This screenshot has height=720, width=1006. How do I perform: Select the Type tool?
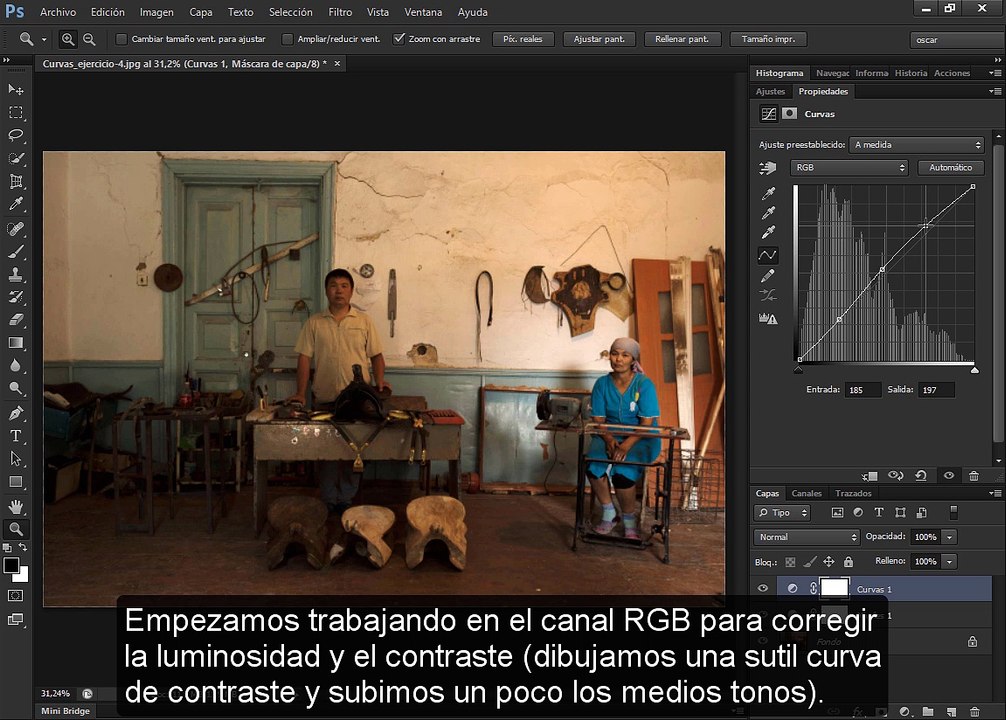coord(15,436)
